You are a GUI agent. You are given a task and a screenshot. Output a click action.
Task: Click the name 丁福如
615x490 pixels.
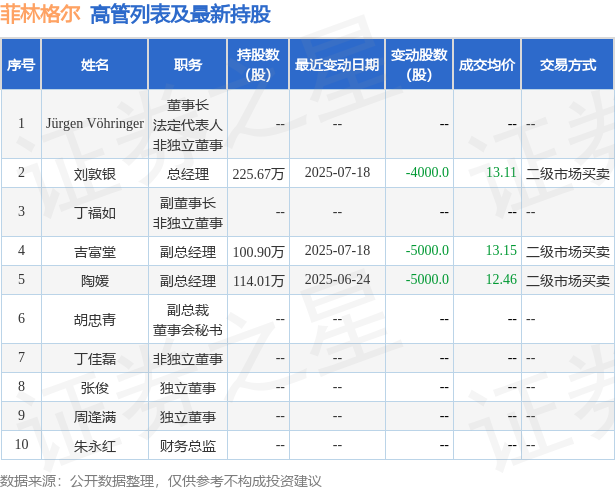[95, 213]
